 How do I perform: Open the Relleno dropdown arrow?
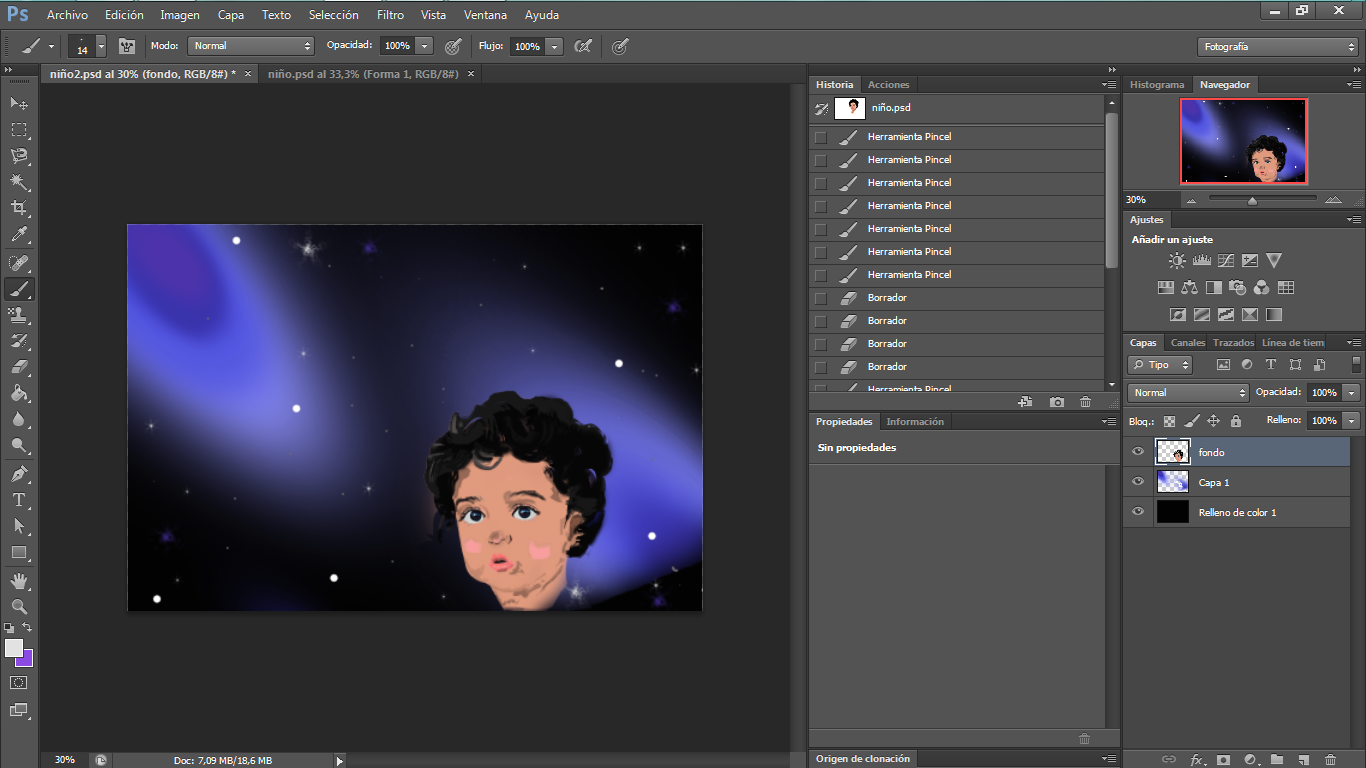(1352, 421)
